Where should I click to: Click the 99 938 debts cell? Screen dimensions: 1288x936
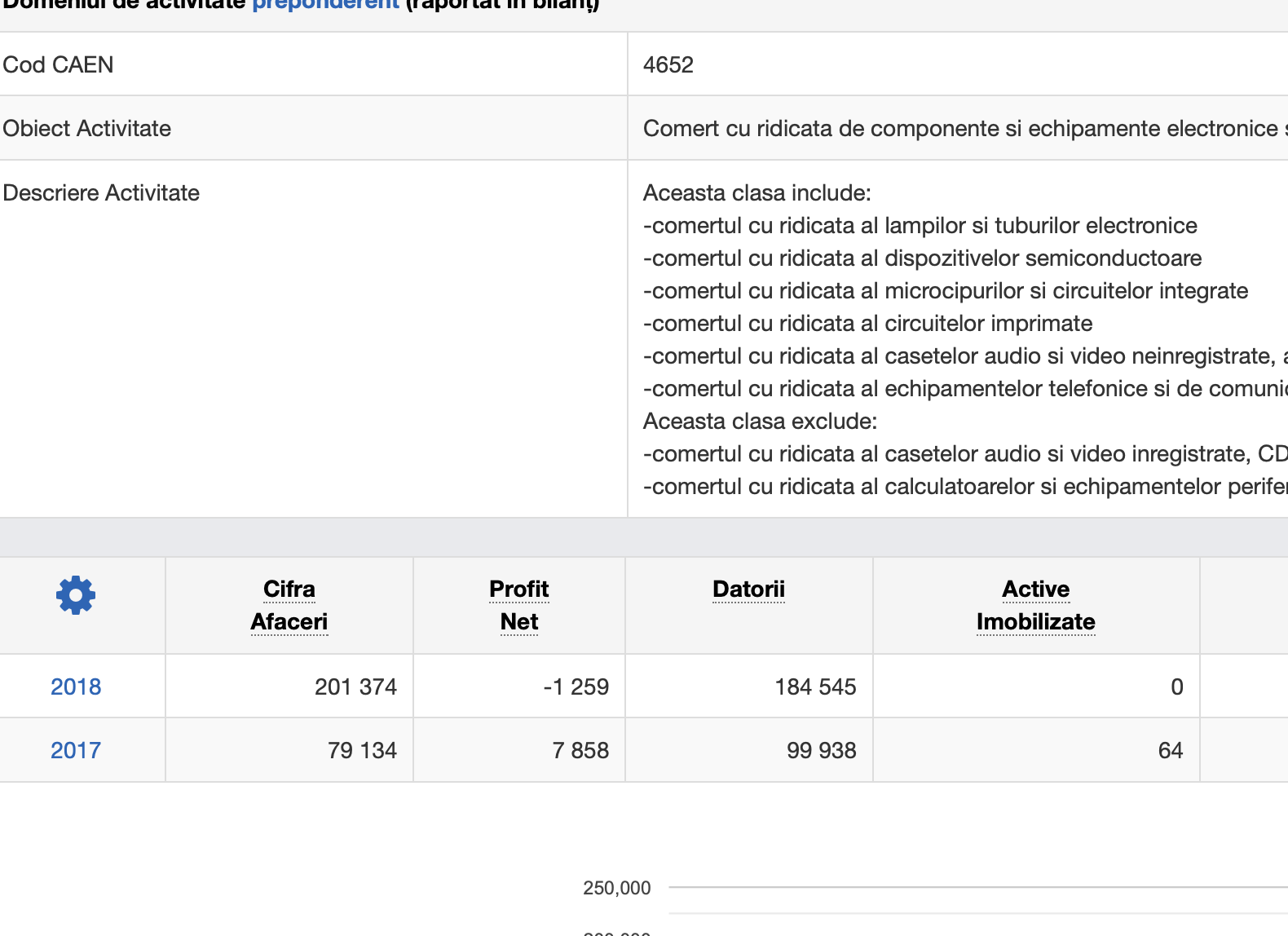[821, 750]
